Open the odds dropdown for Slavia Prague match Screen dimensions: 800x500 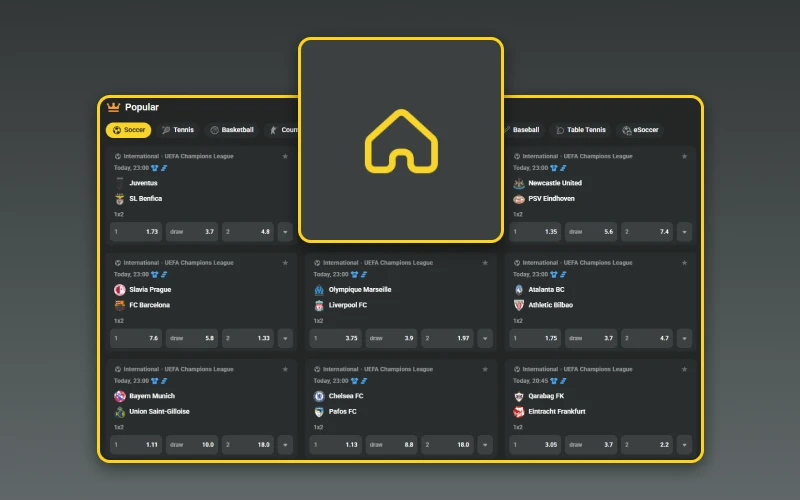[x=285, y=338]
